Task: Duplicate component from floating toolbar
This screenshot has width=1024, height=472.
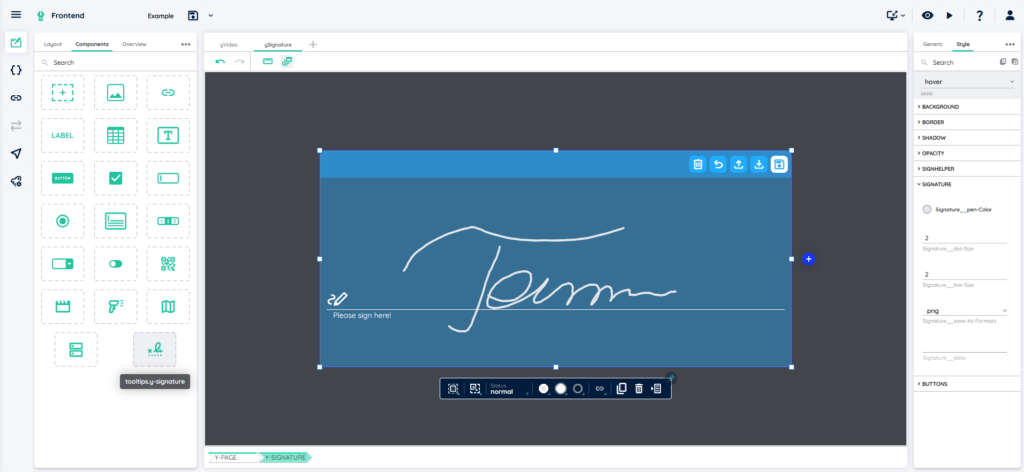Action: 621,388
